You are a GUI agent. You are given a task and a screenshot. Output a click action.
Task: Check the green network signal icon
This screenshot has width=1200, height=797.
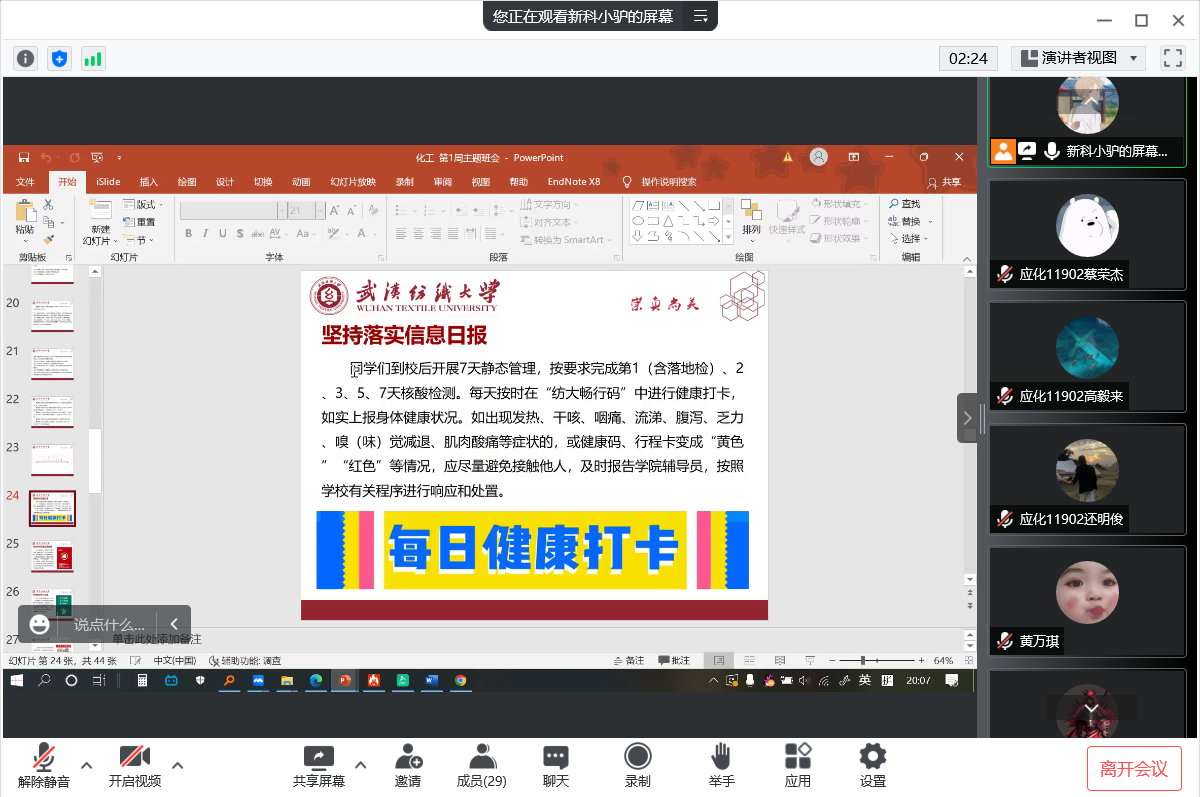pyautogui.click(x=93, y=58)
